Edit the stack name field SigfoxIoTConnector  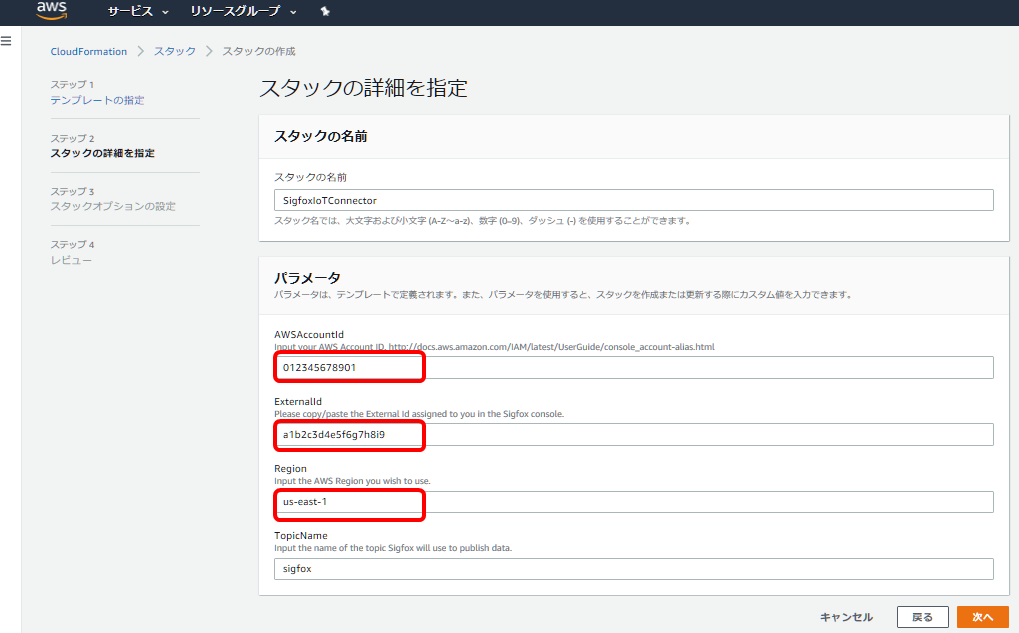(634, 200)
